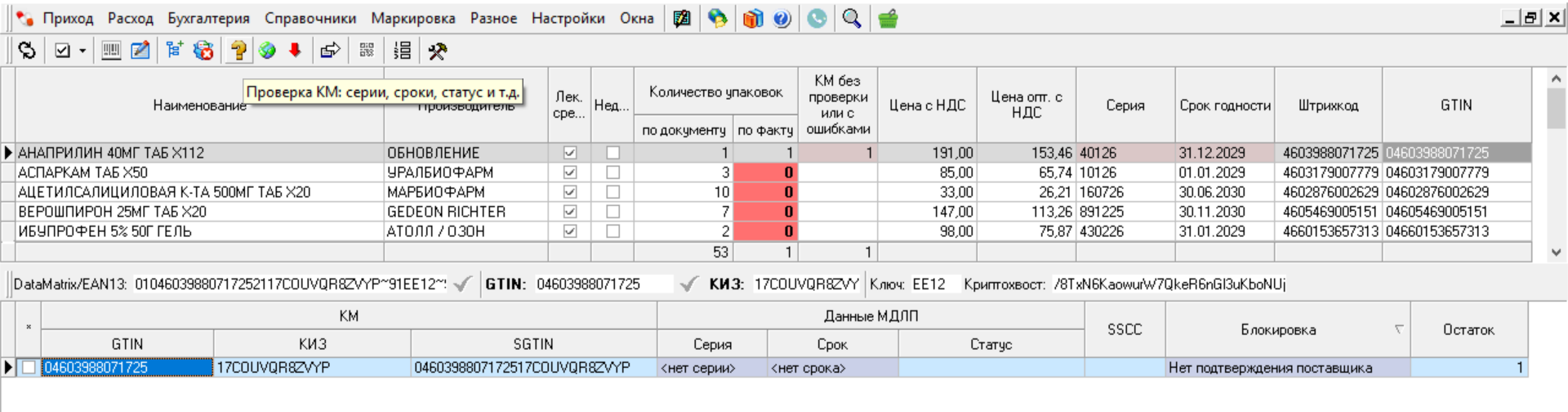
Task: Open the Приход menu
Action: (x=68, y=18)
